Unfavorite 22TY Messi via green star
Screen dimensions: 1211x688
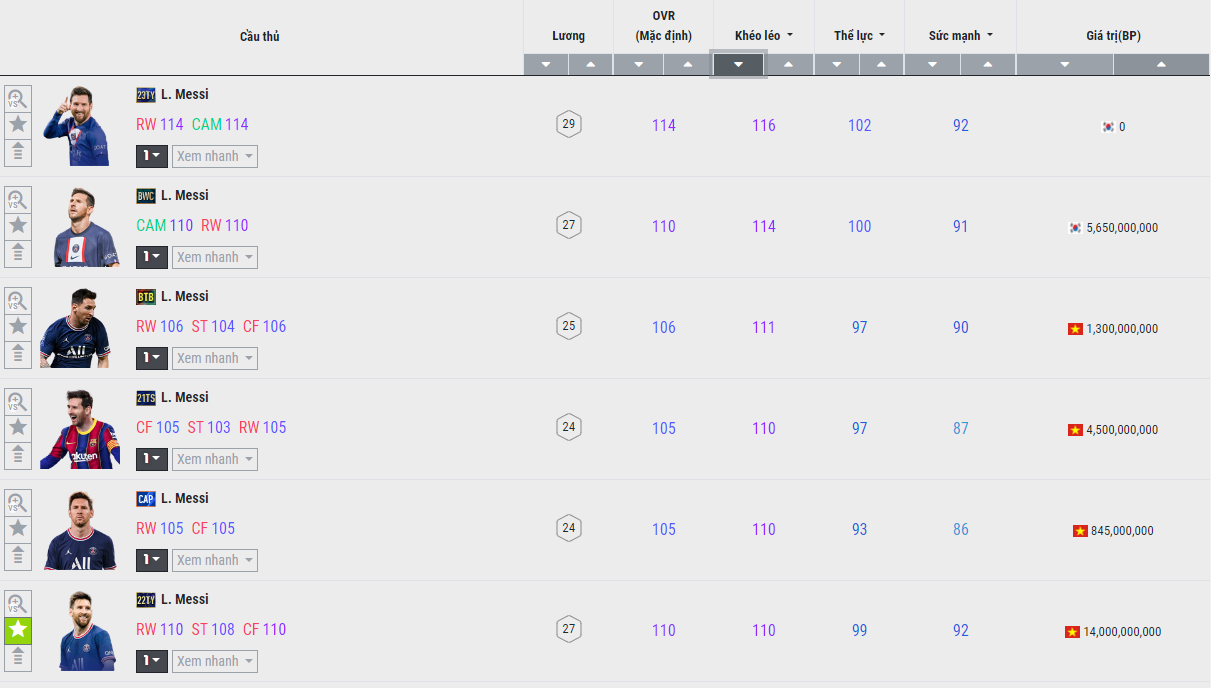coord(18,630)
